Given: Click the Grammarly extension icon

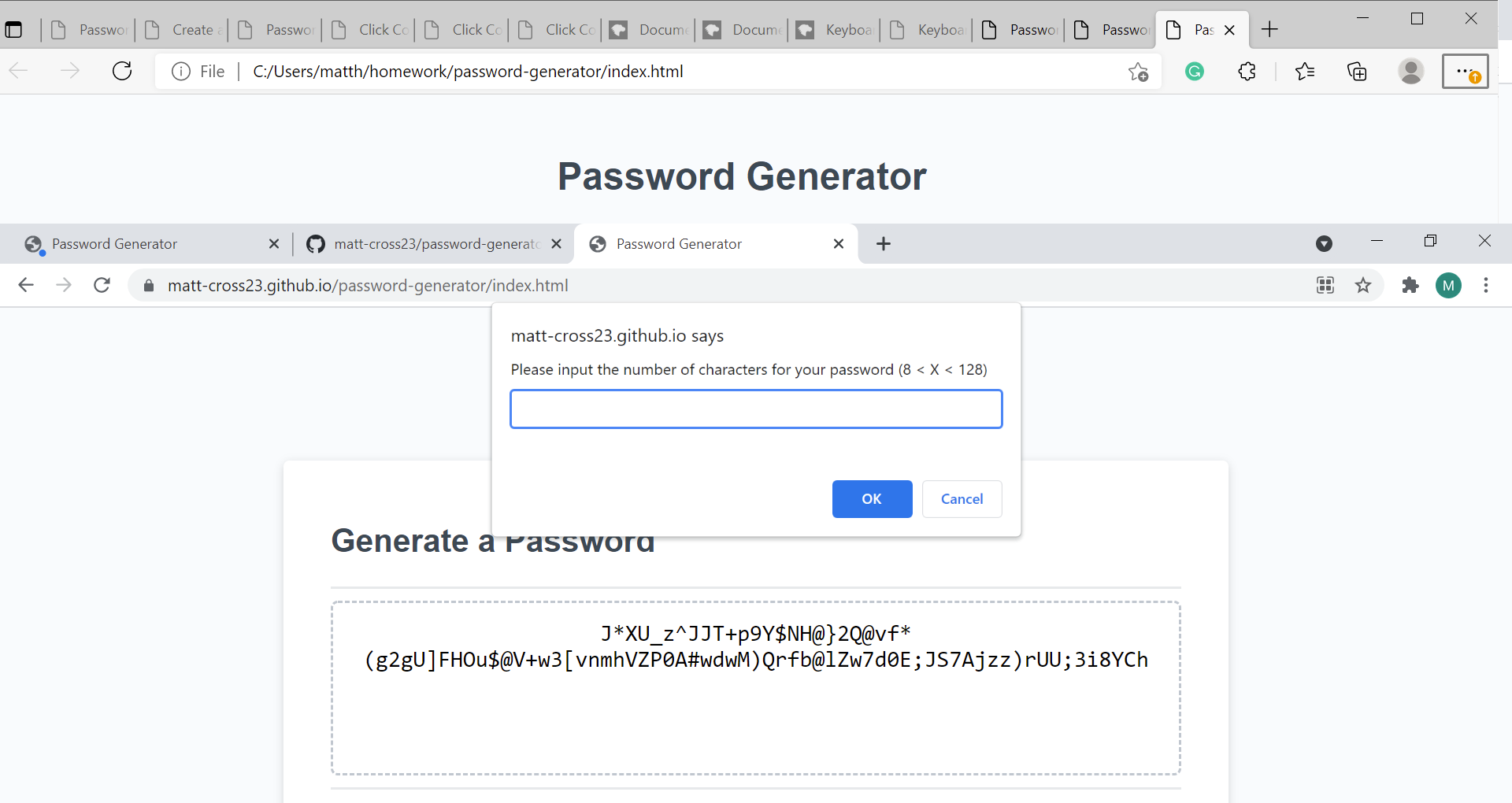Looking at the screenshot, I should (1195, 71).
